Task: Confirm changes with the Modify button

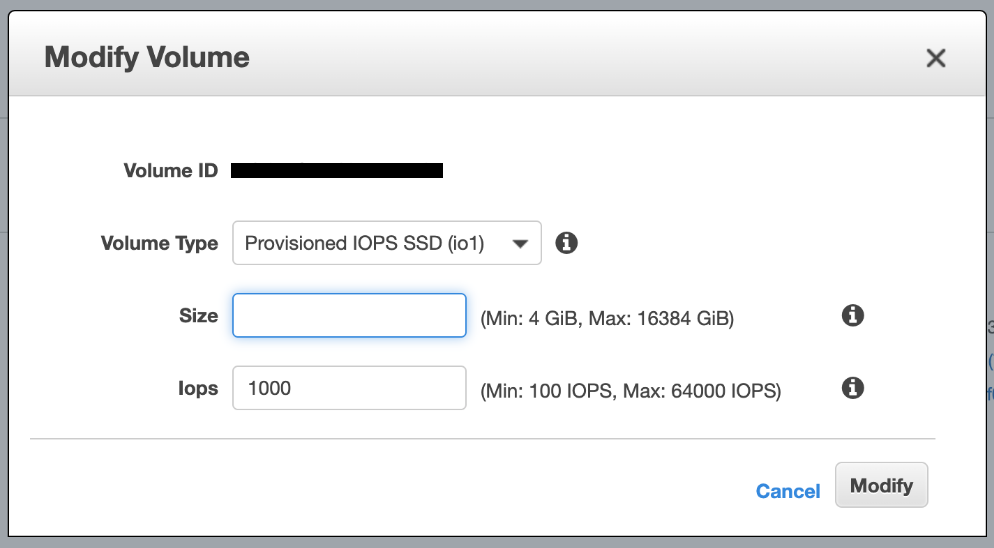Action: point(881,485)
